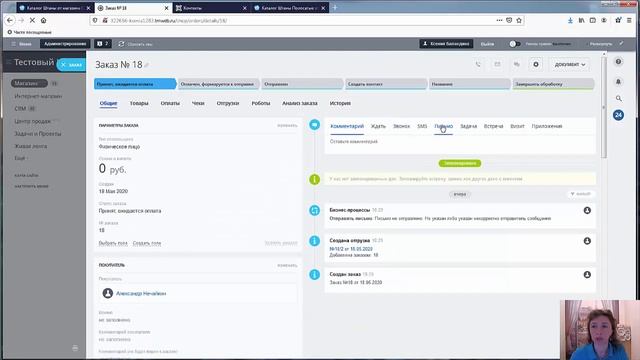Open the browser hamburger menu

point(629,20)
